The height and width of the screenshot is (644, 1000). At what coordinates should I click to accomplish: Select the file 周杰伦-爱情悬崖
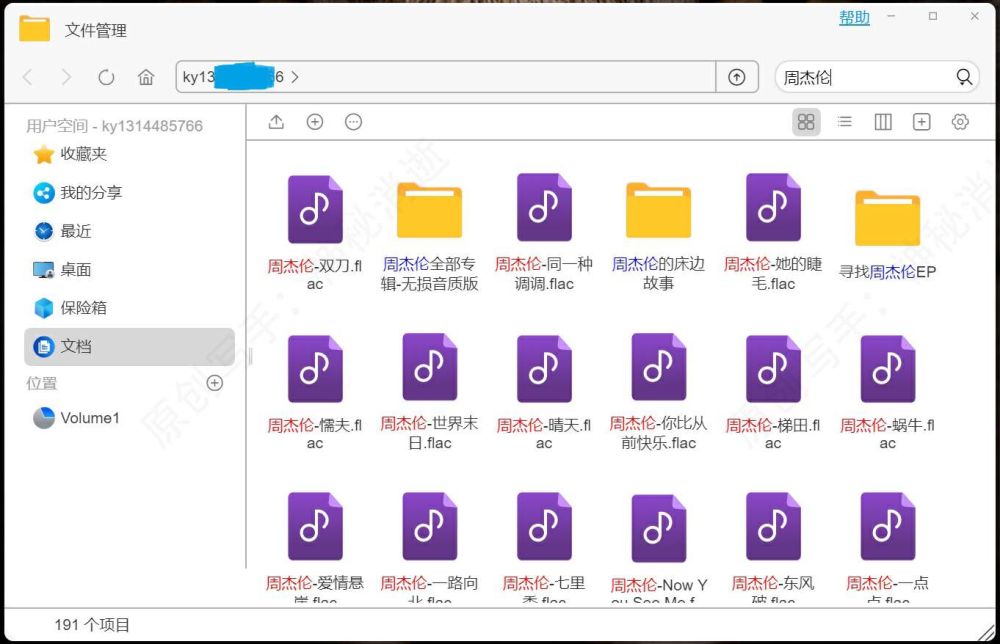(315, 547)
